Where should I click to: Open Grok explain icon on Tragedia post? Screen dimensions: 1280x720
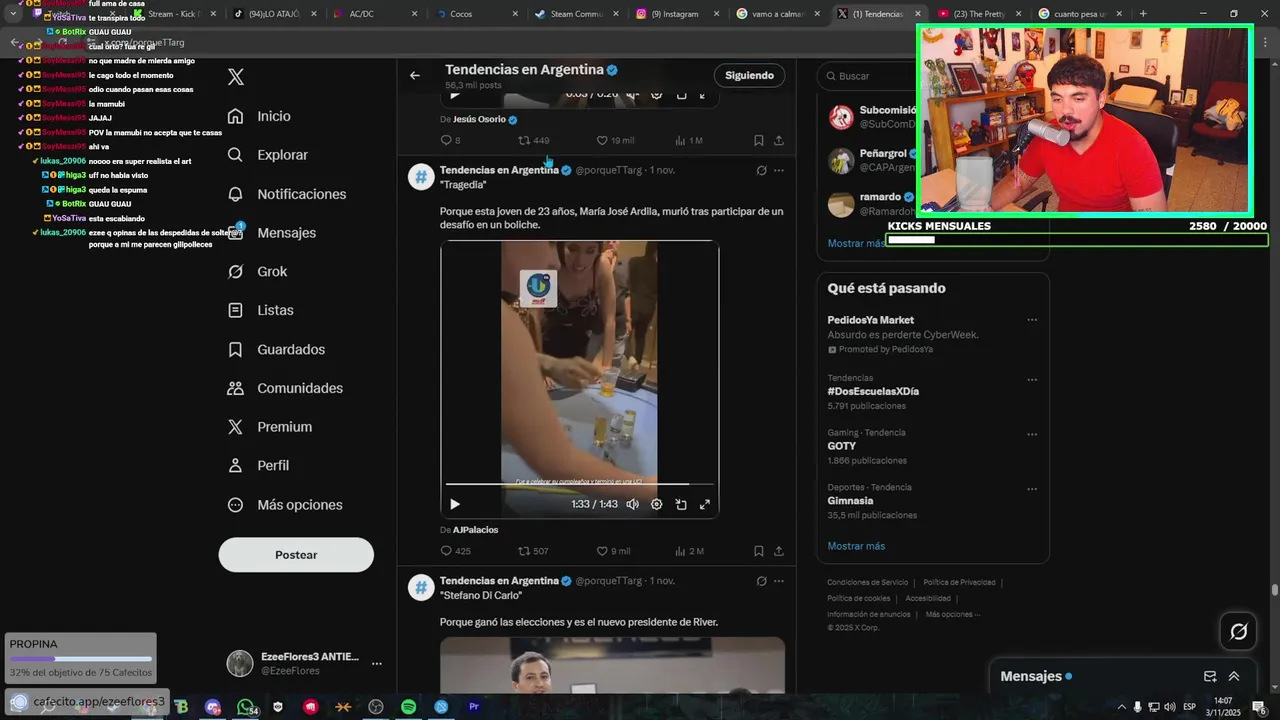(x=762, y=171)
